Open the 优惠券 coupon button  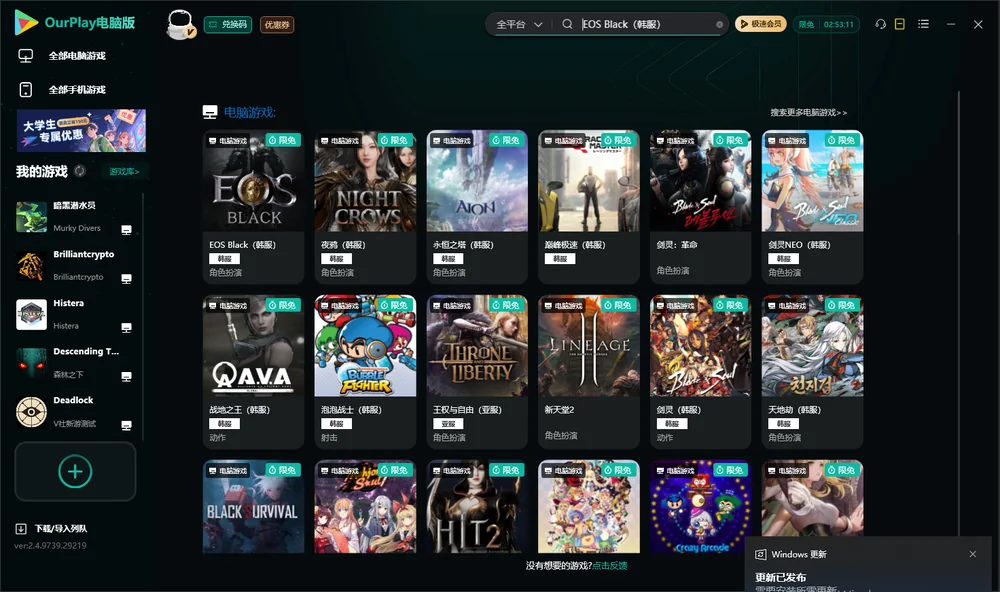pyautogui.click(x=277, y=25)
